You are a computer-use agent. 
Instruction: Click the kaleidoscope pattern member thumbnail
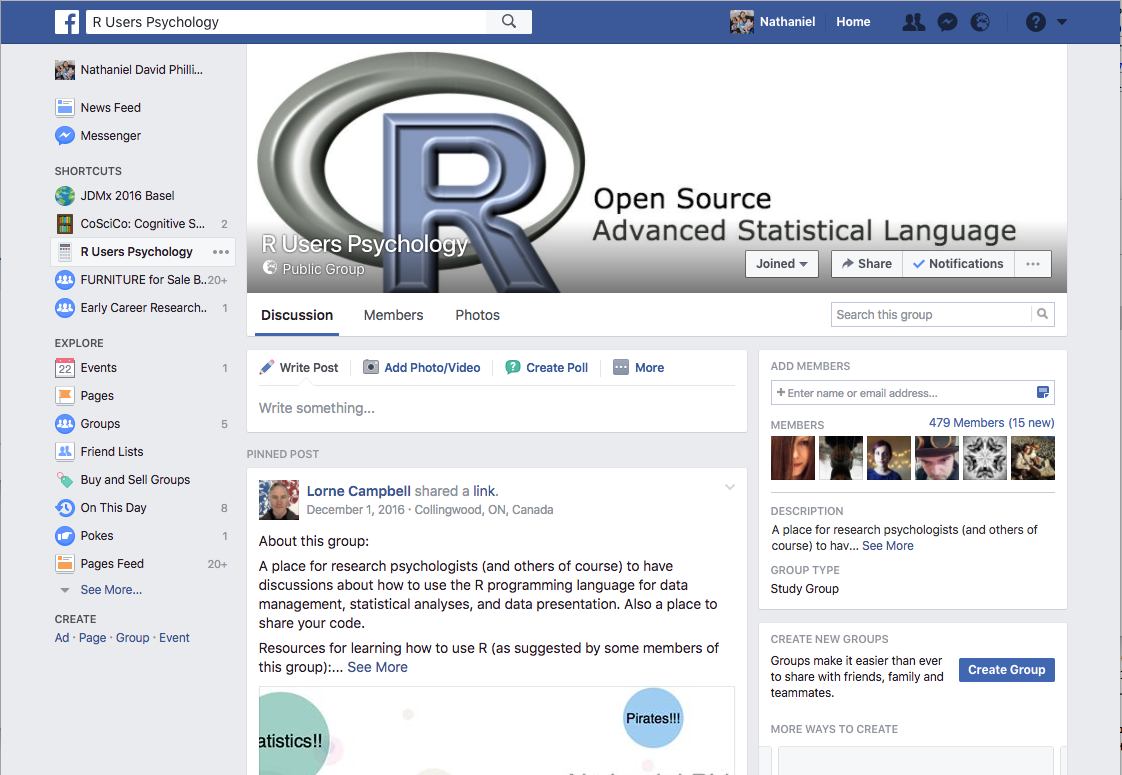pyautogui.click(x=985, y=458)
